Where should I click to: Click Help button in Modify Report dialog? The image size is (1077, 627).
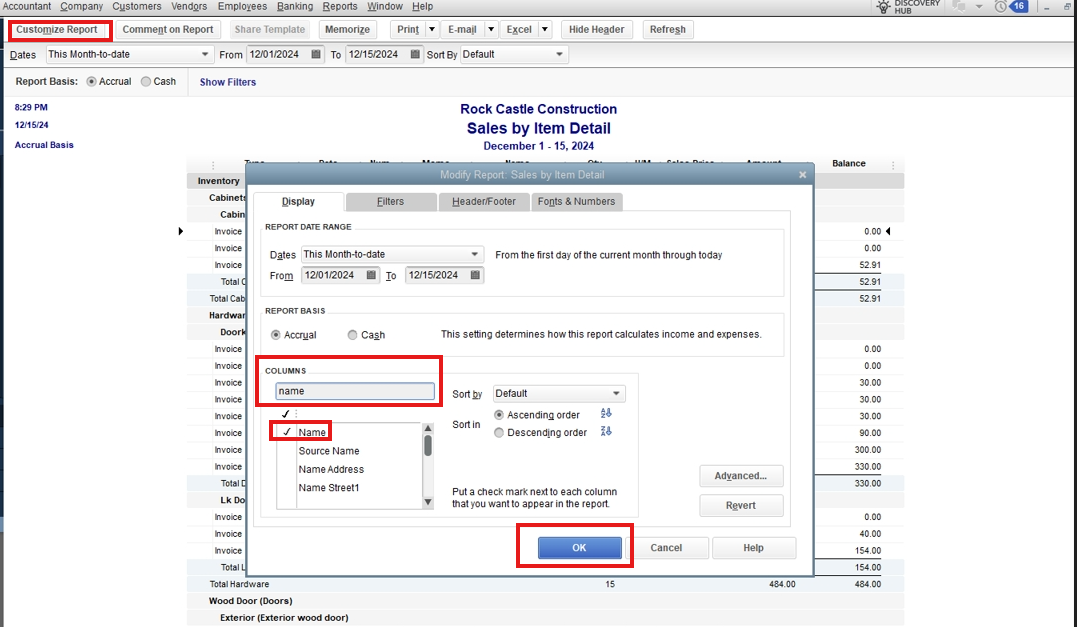point(753,547)
